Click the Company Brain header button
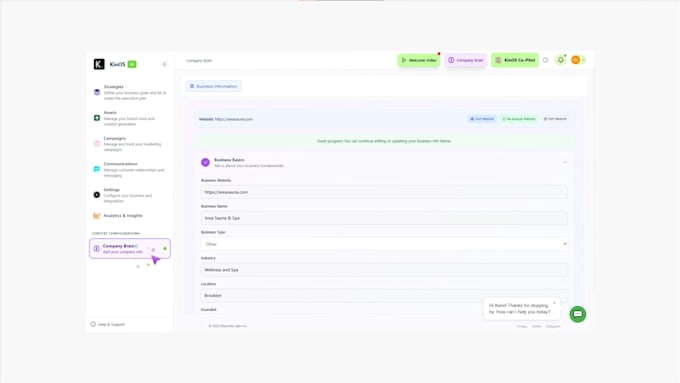The height and width of the screenshot is (383, 680). tap(465, 60)
